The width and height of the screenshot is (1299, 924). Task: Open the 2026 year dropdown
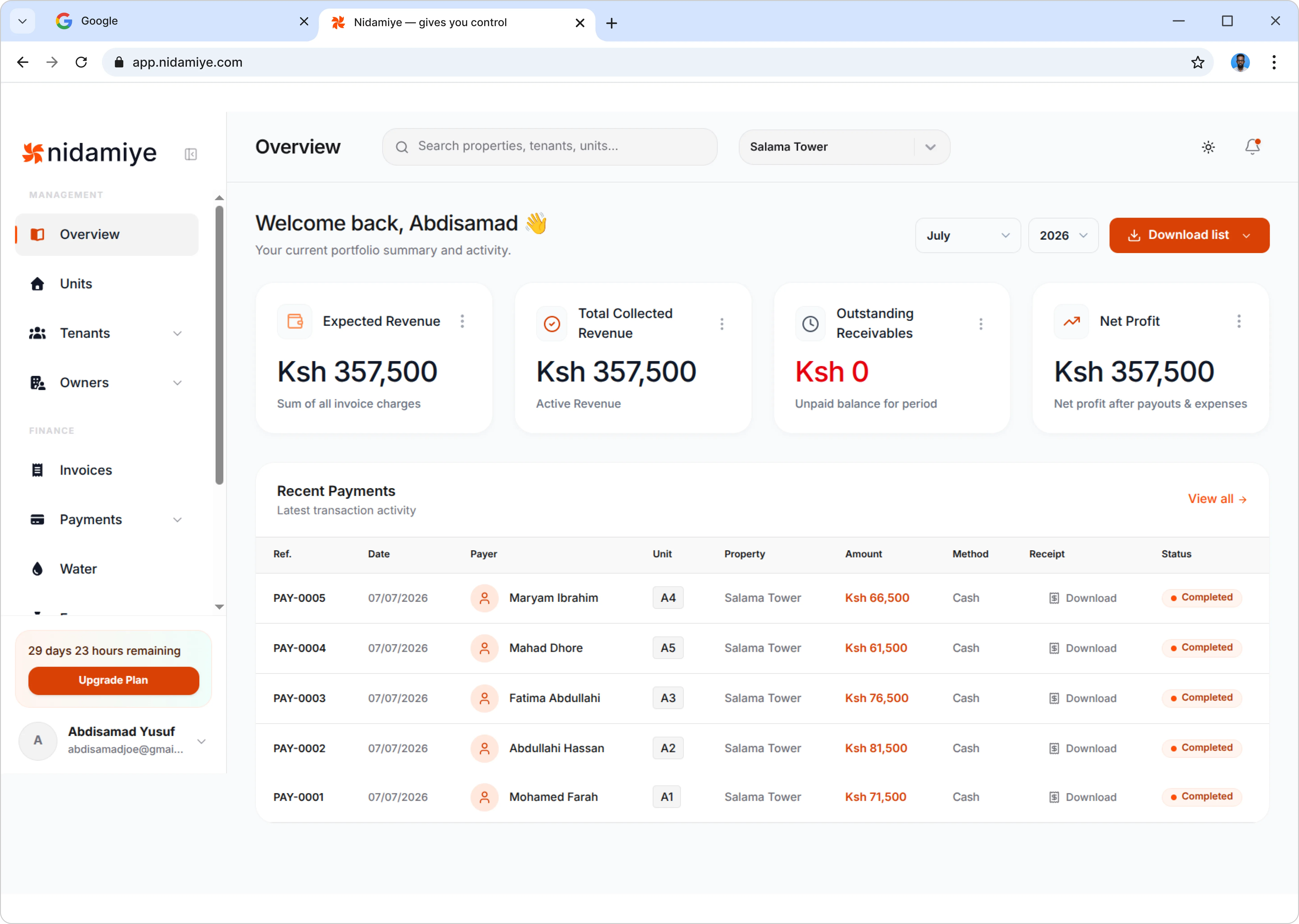(x=1063, y=236)
